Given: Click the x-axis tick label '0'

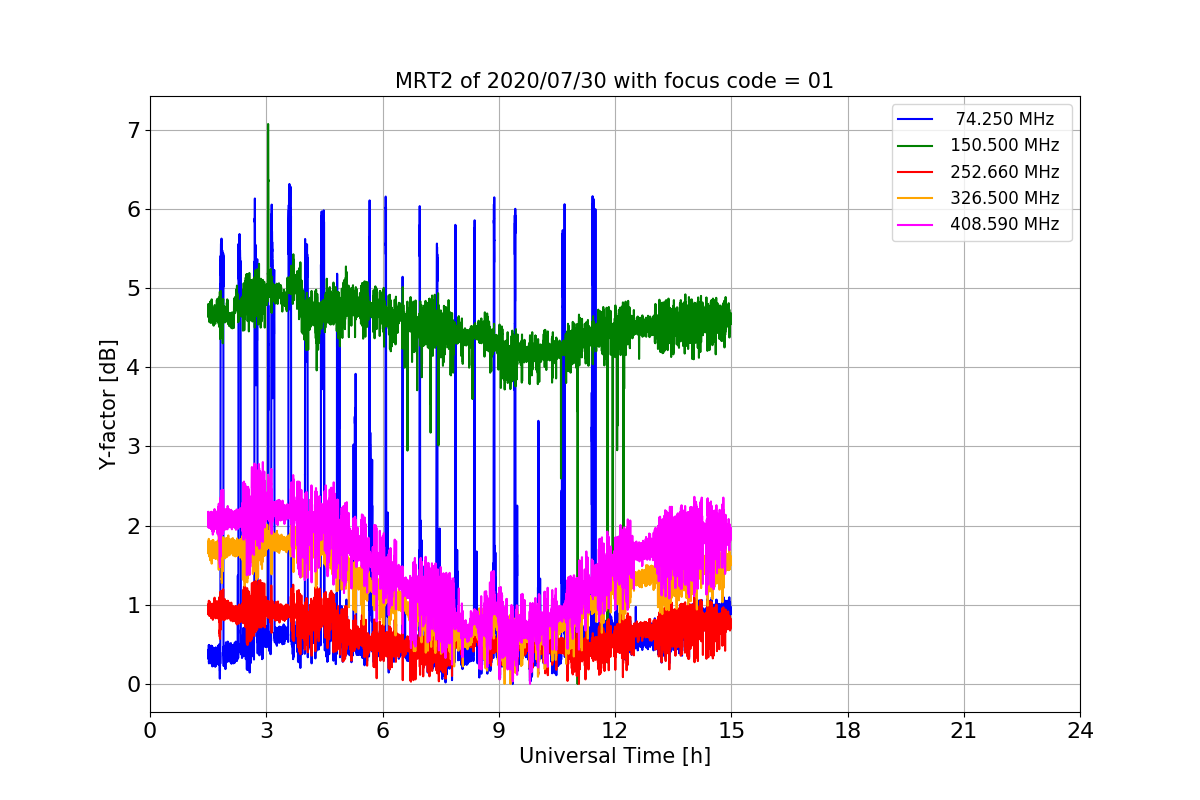Looking at the screenshot, I should click(x=150, y=731).
